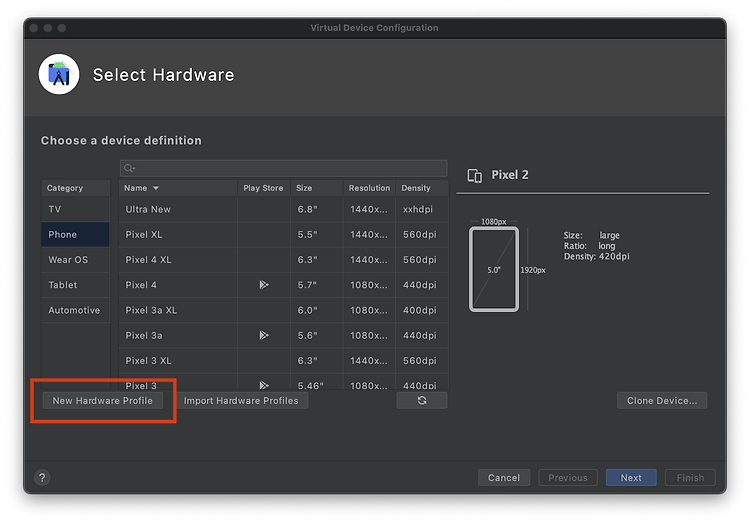Click the device icon beside Pixel 2 title

[474, 176]
